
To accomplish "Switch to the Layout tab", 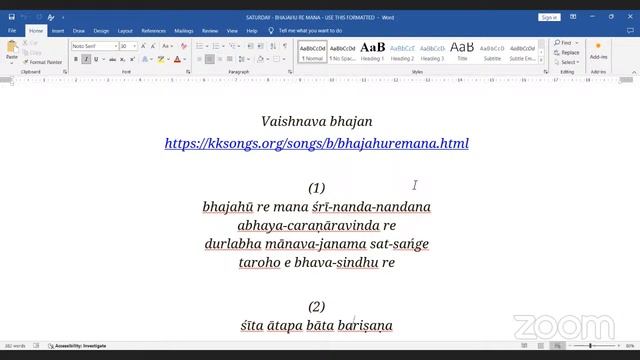I will pyautogui.click(x=125, y=31).
